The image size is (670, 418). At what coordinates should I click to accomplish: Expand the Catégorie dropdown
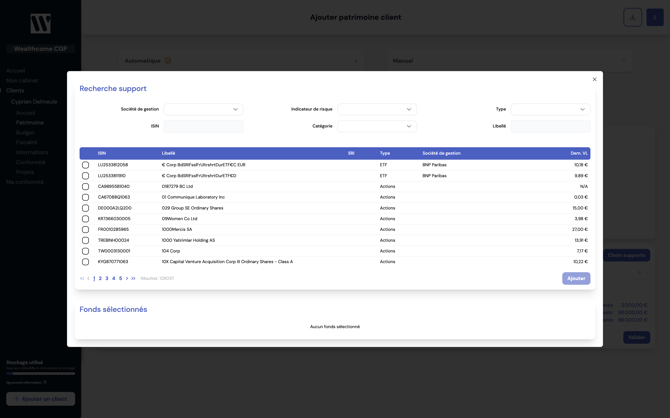point(376,126)
